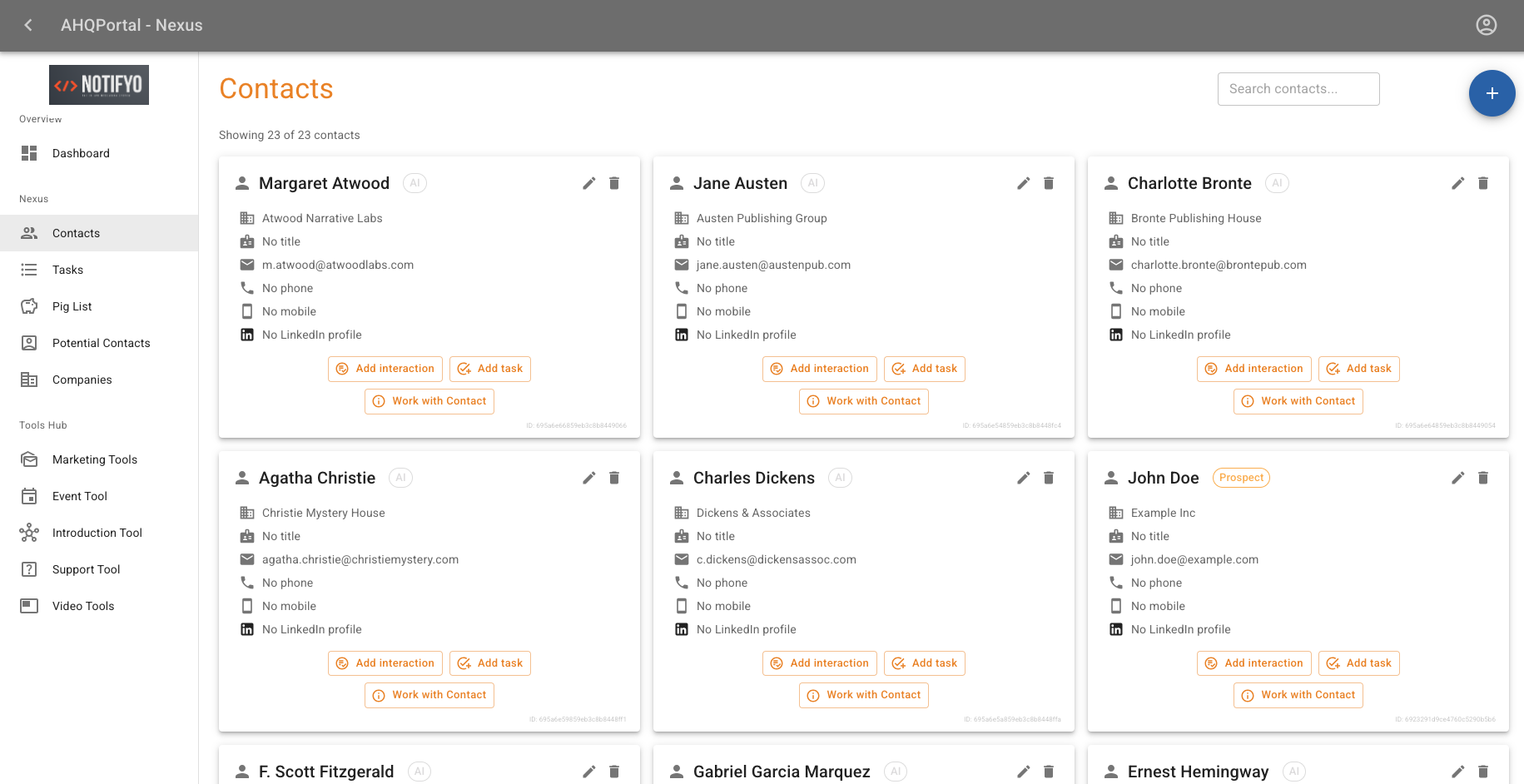This screenshot has width=1524, height=784.
Task: Go to Potential Contacts
Action: (101, 343)
